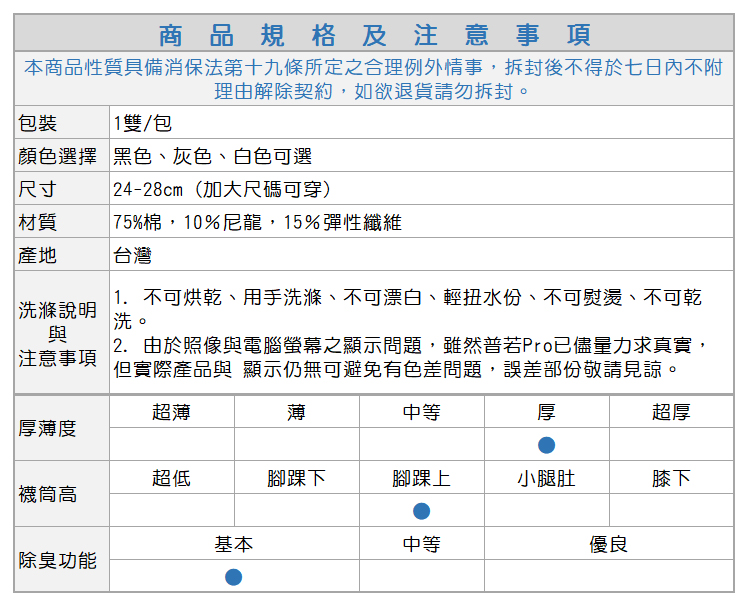The height and width of the screenshot is (608, 750).
Task: Click the 產地 label
Action: coord(37,255)
